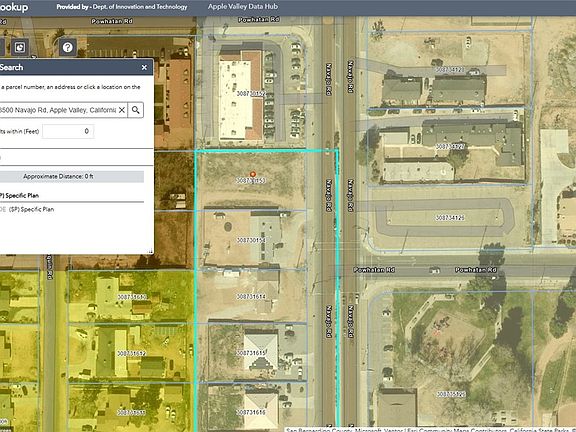This screenshot has height=432, width=576.
Task: Clear the Navajo Rd address search text
Action: click(x=122, y=110)
